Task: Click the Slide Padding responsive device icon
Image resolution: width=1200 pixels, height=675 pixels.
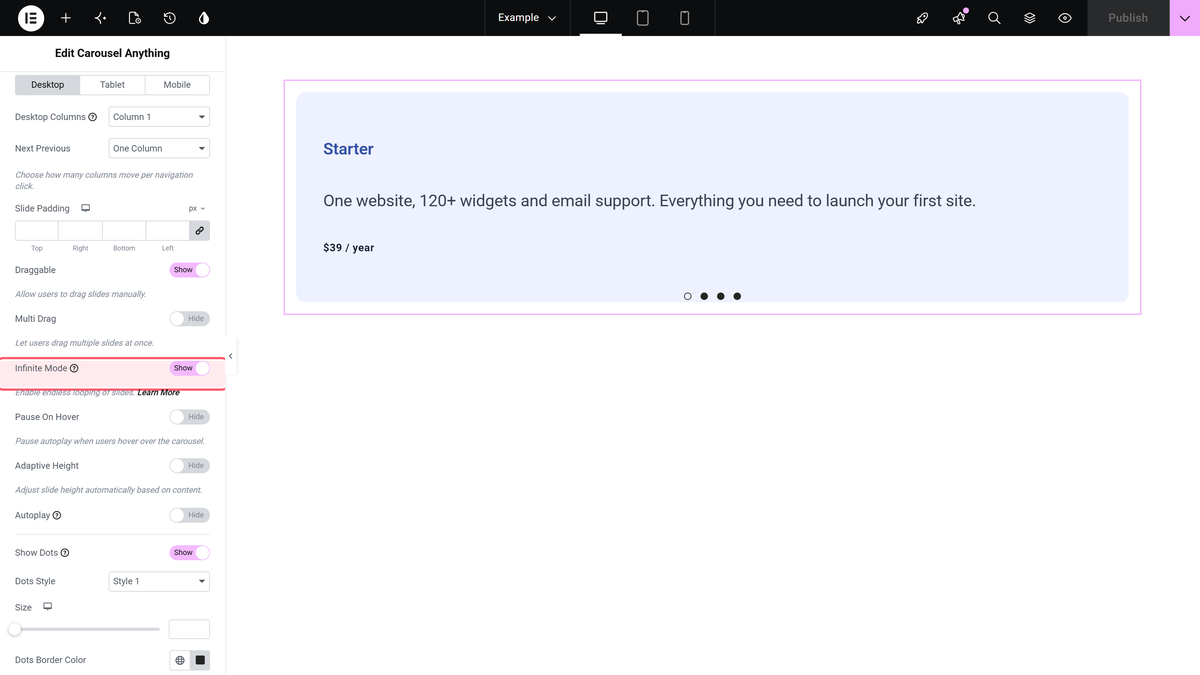Action: pos(86,208)
